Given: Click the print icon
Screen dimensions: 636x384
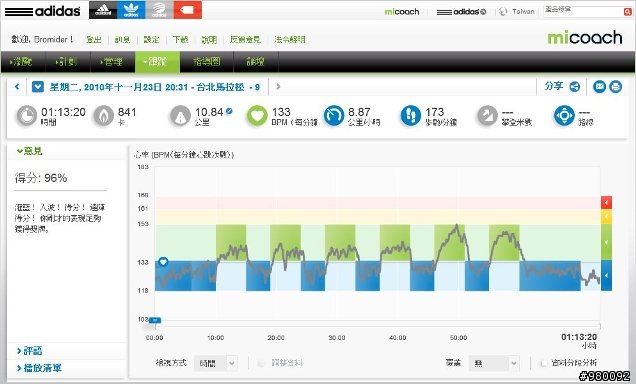Looking at the screenshot, I should click(615, 87).
